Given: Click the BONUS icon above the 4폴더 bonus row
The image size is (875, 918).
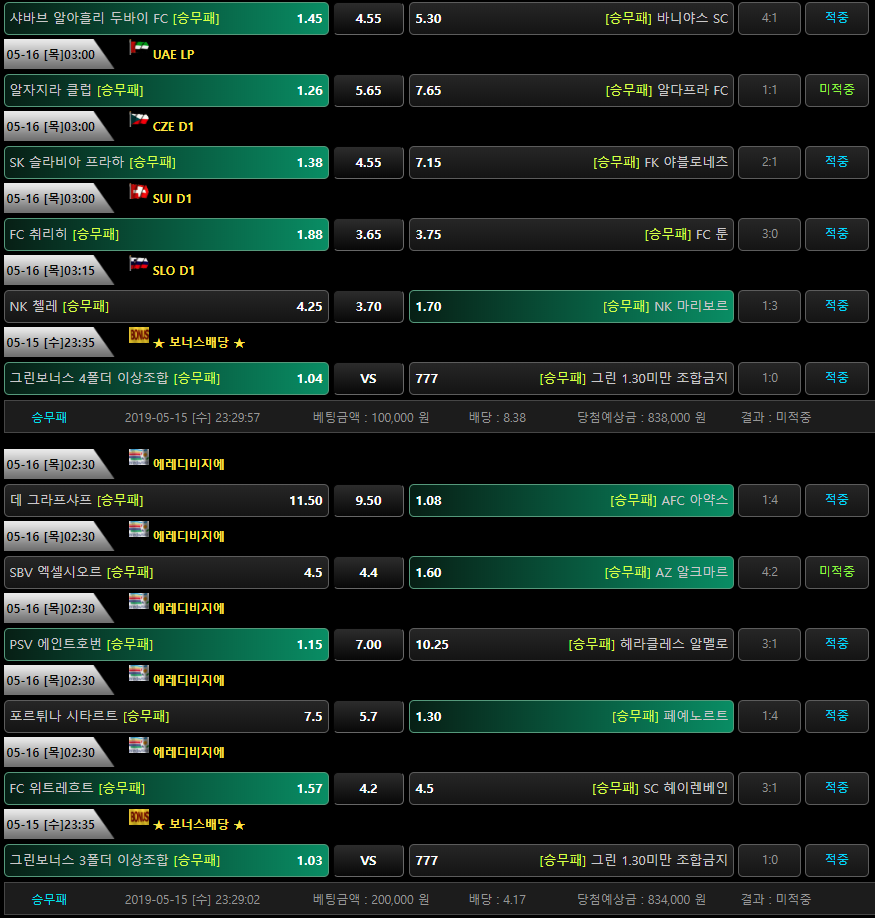Looking at the screenshot, I should coord(138,336).
